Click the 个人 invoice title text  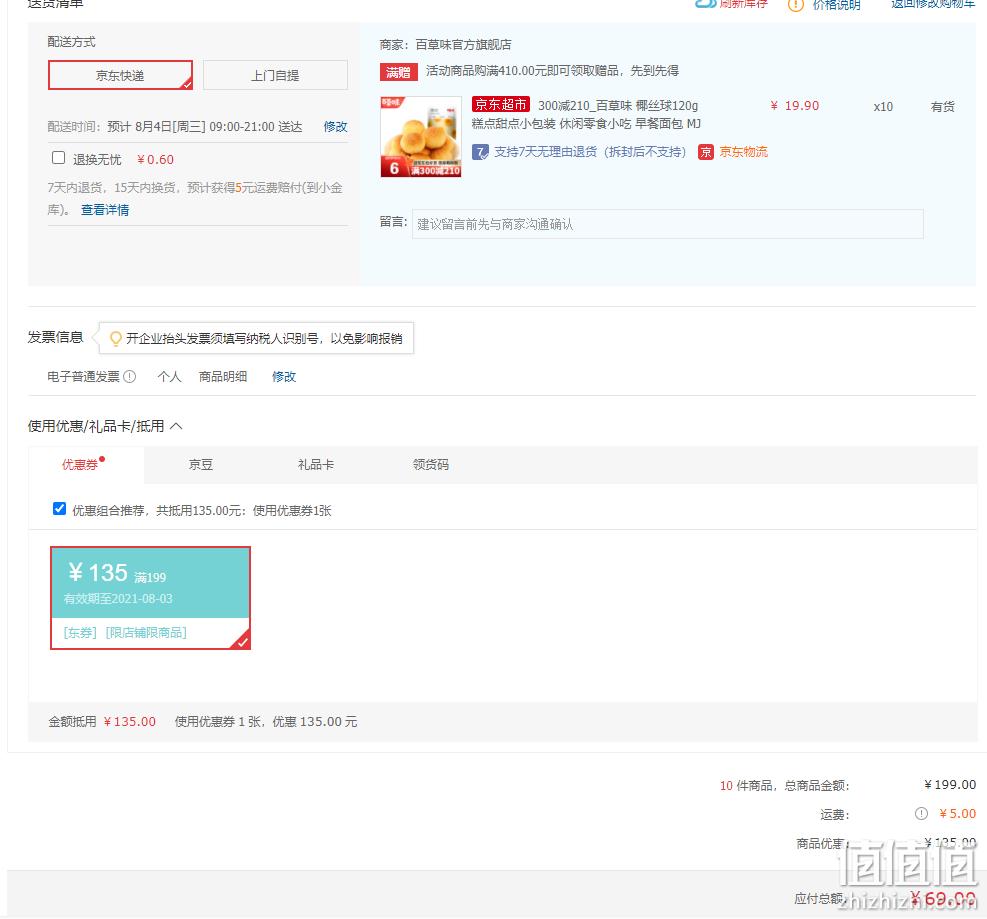(x=169, y=376)
